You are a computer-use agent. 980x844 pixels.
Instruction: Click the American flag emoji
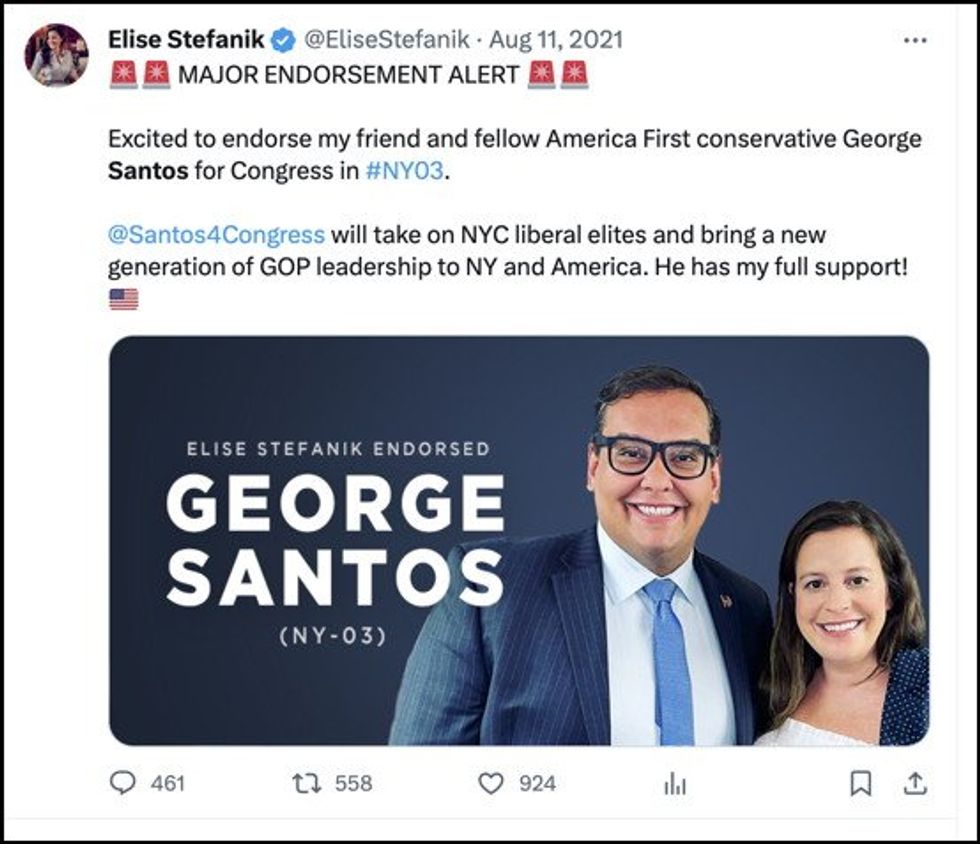tap(123, 299)
